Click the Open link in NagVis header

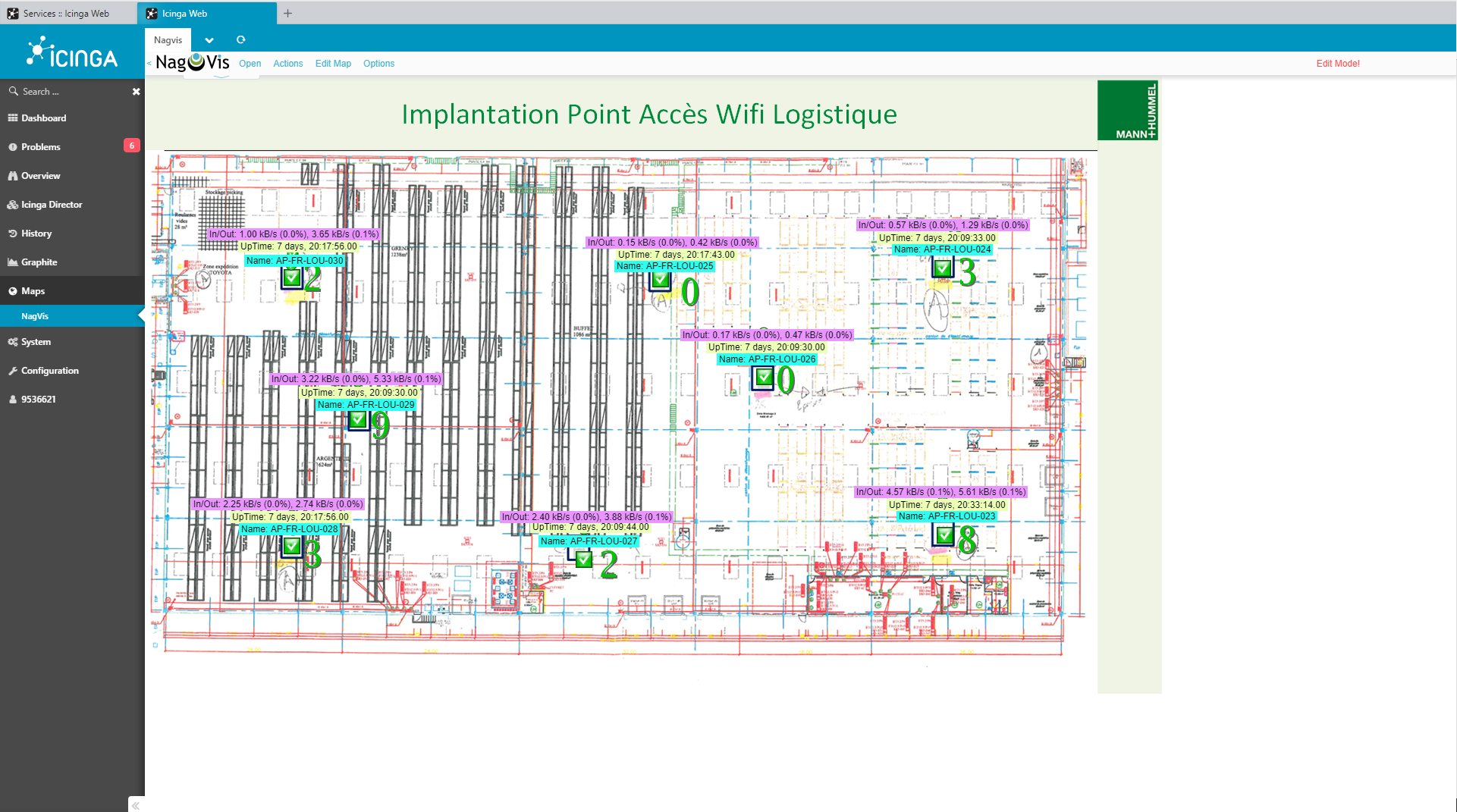click(x=250, y=64)
